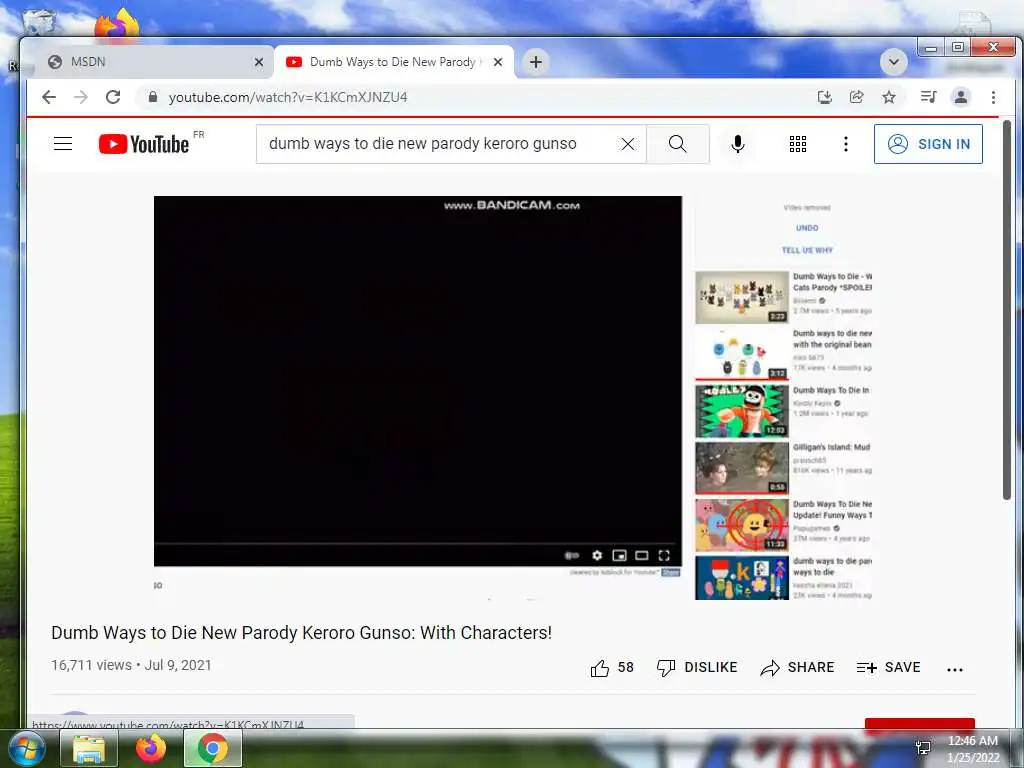Open the Chrome profile avatar
Screen dimensions: 1024x768
click(x=961, y=97)
